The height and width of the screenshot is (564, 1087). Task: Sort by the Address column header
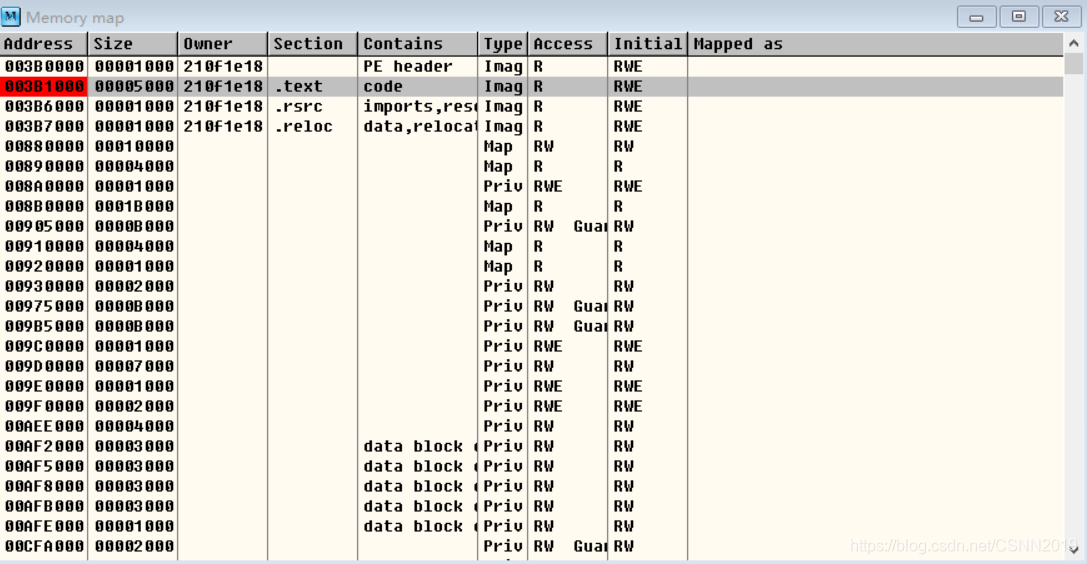pos(44,44)
